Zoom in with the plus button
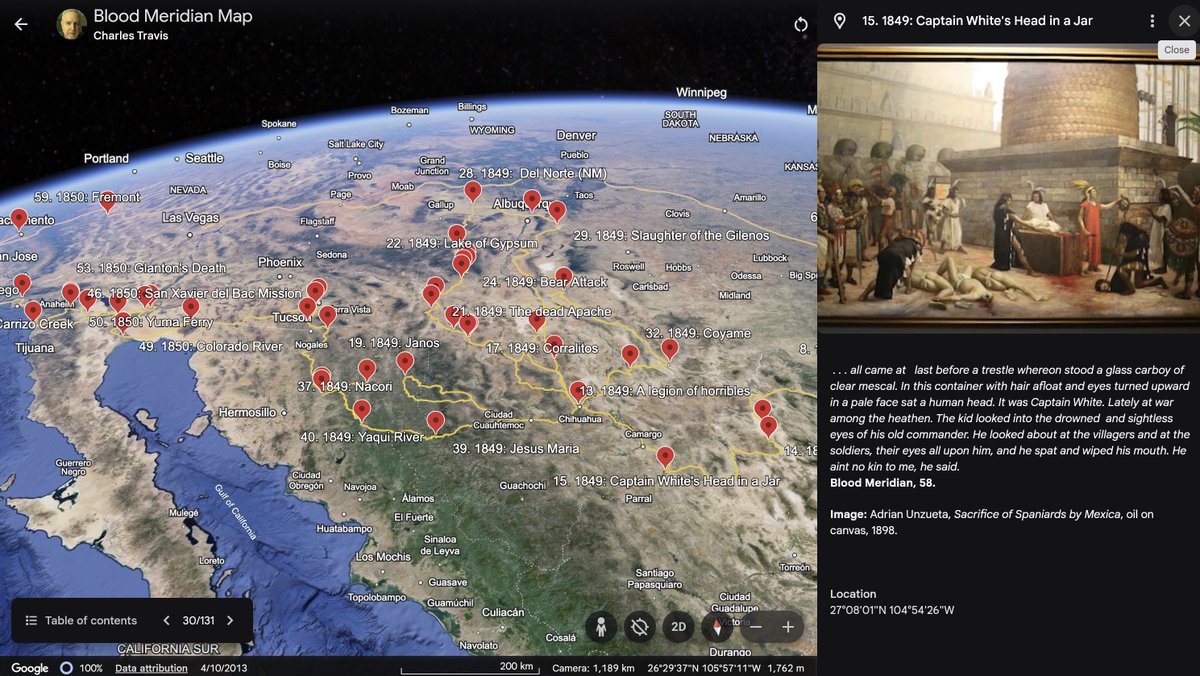This screenshot has width=1200, height=676. point(788,627)
